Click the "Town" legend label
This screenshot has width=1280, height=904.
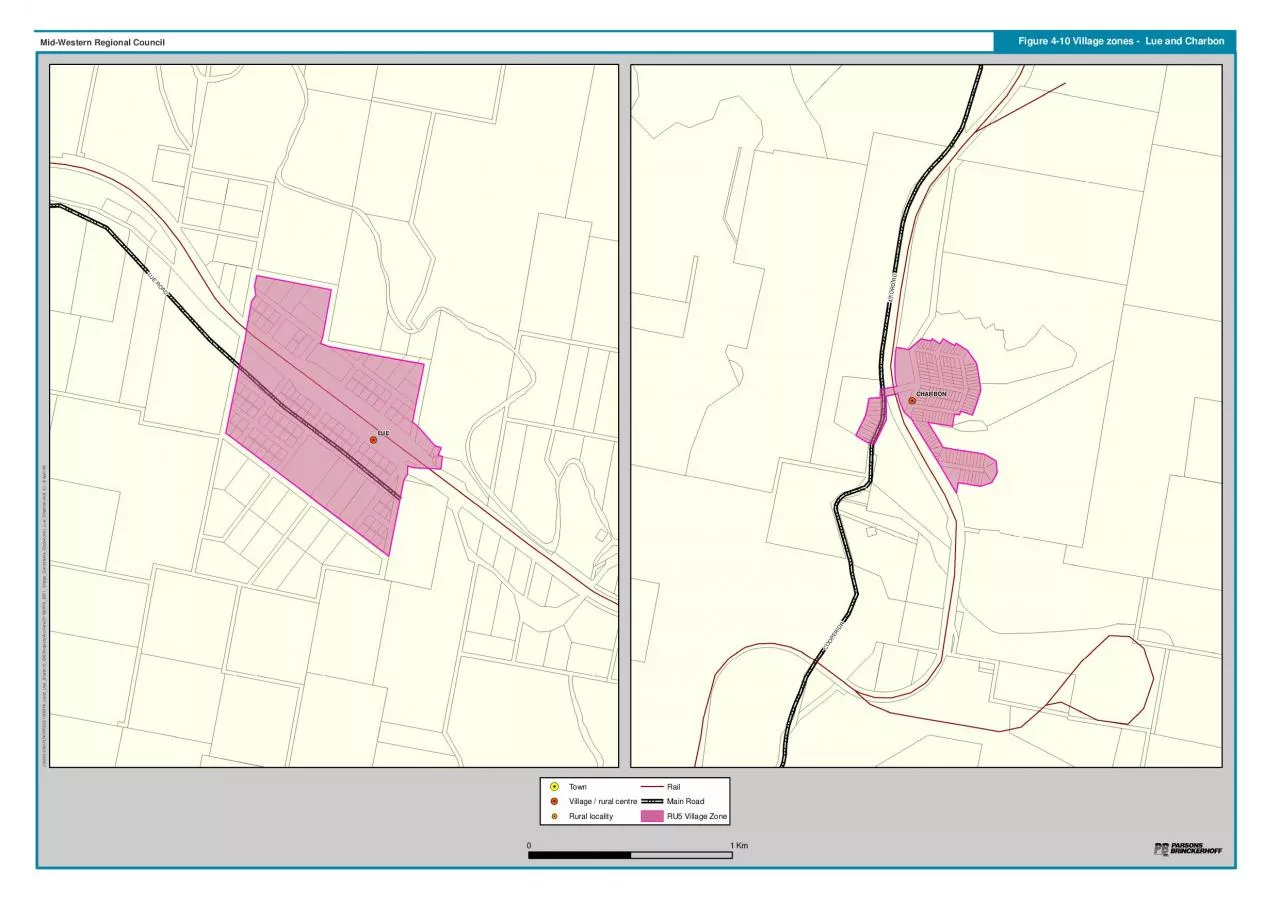pos(578,787)
